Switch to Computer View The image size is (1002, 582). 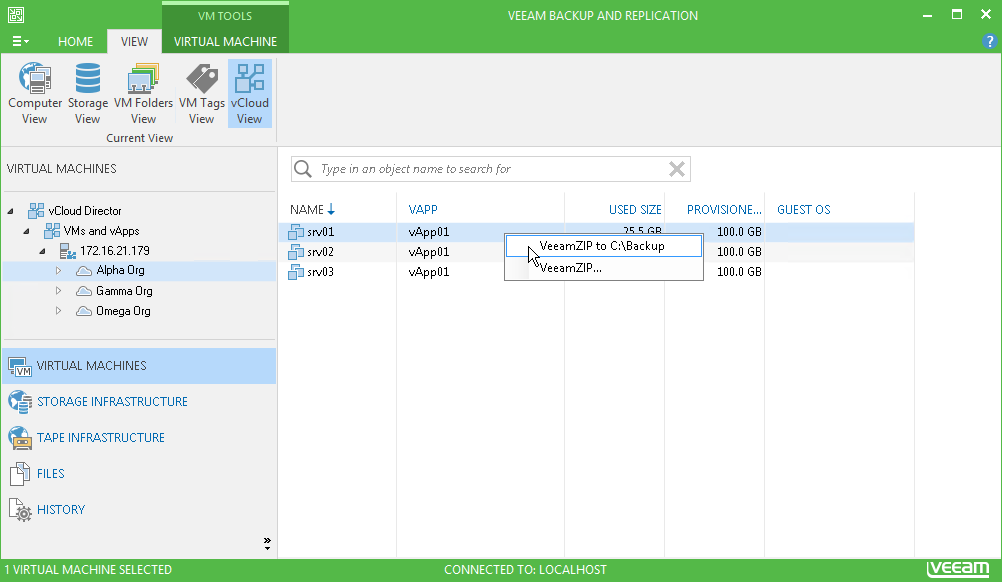coord(35,93)
